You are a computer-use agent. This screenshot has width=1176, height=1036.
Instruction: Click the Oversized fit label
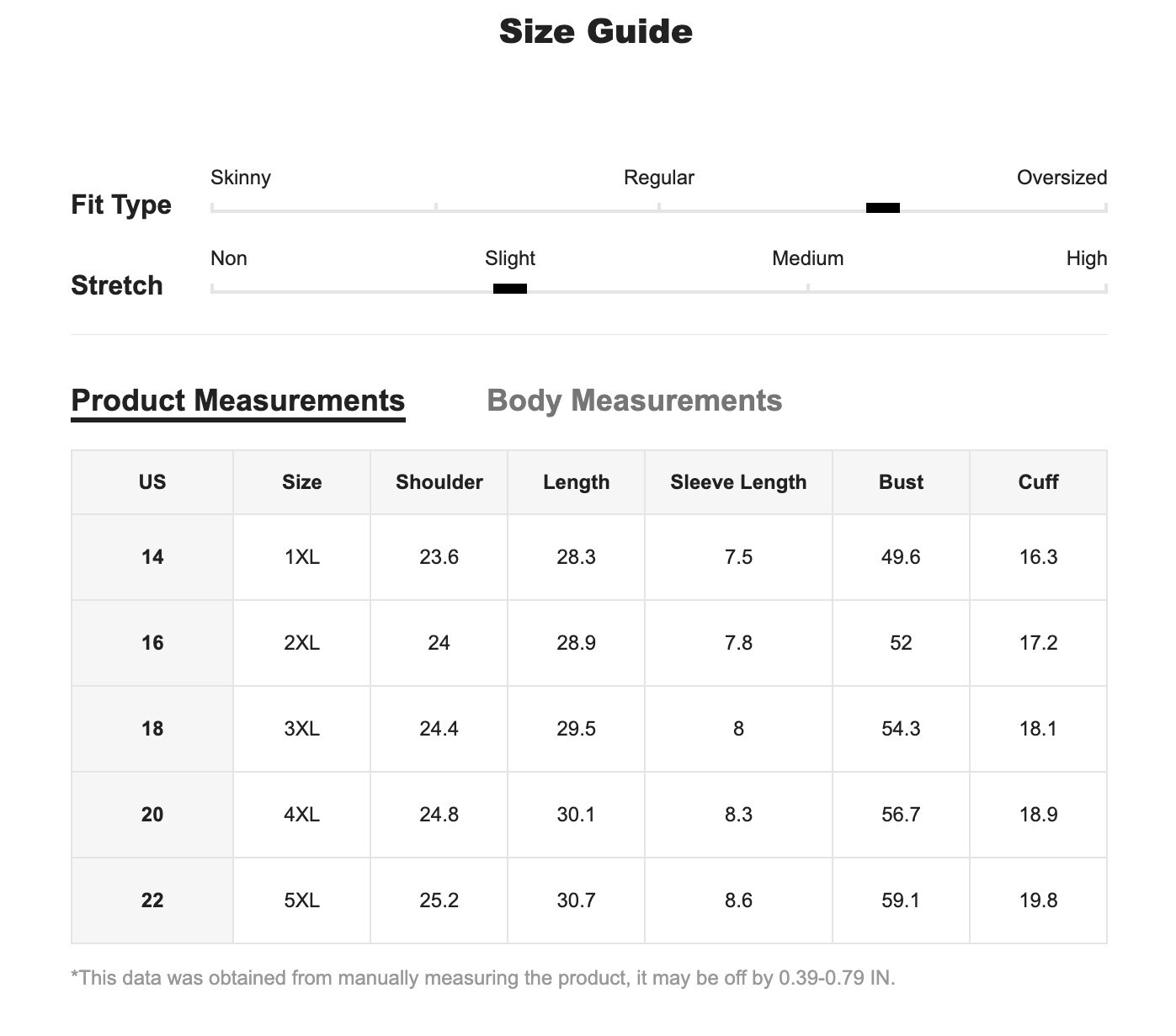pos(1062,178)
